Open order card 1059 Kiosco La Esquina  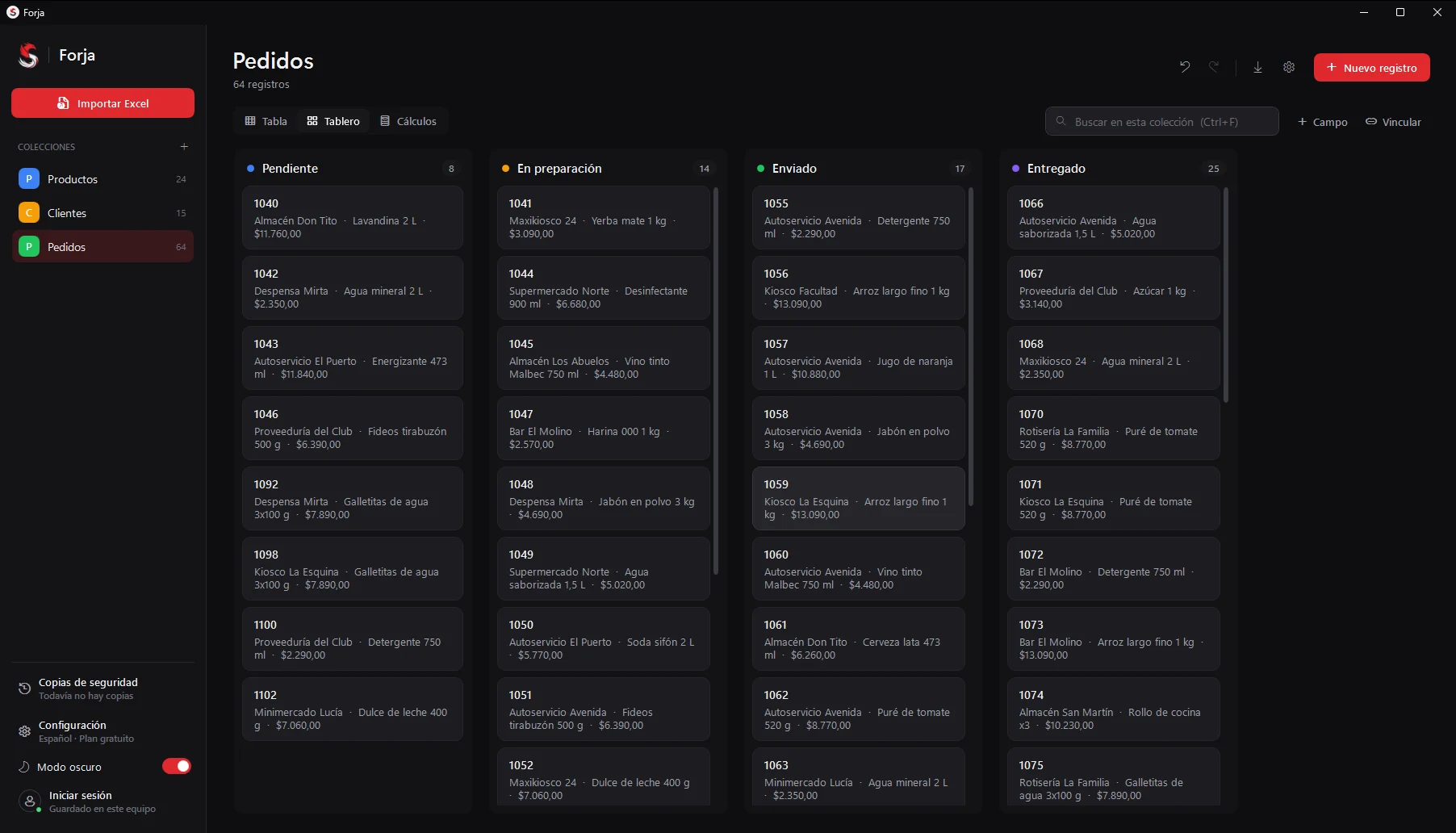tap(859, 499)
